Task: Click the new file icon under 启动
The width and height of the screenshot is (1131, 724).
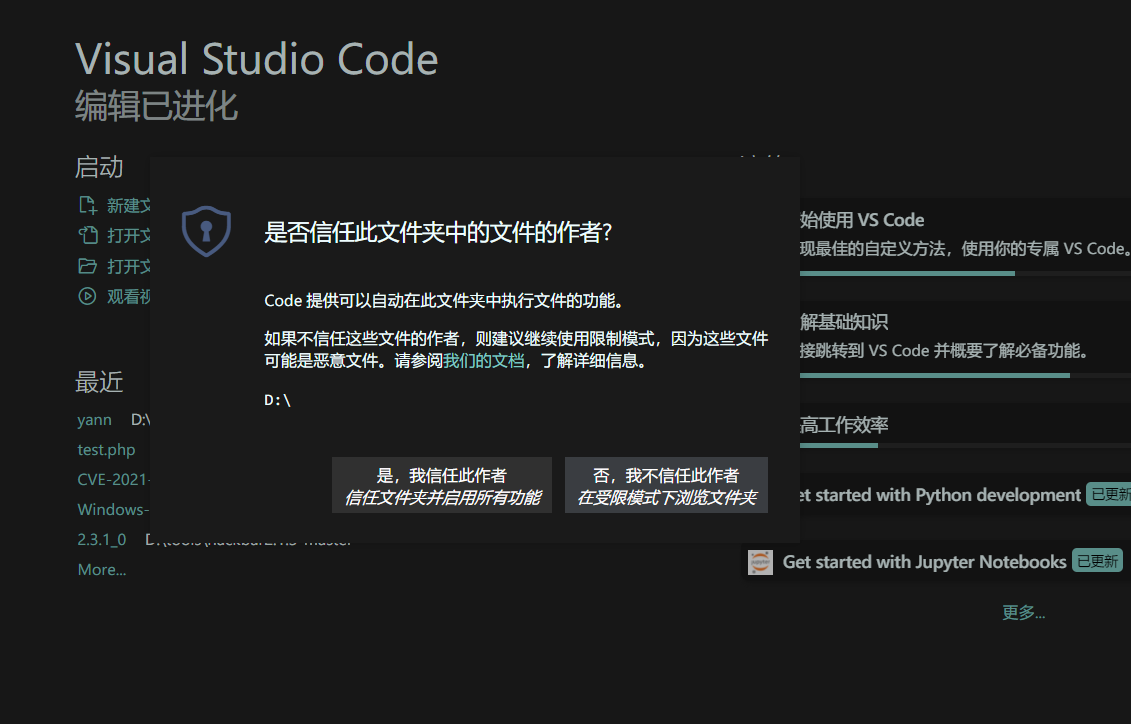Action: pyautogui.click(x=87, y=206)
